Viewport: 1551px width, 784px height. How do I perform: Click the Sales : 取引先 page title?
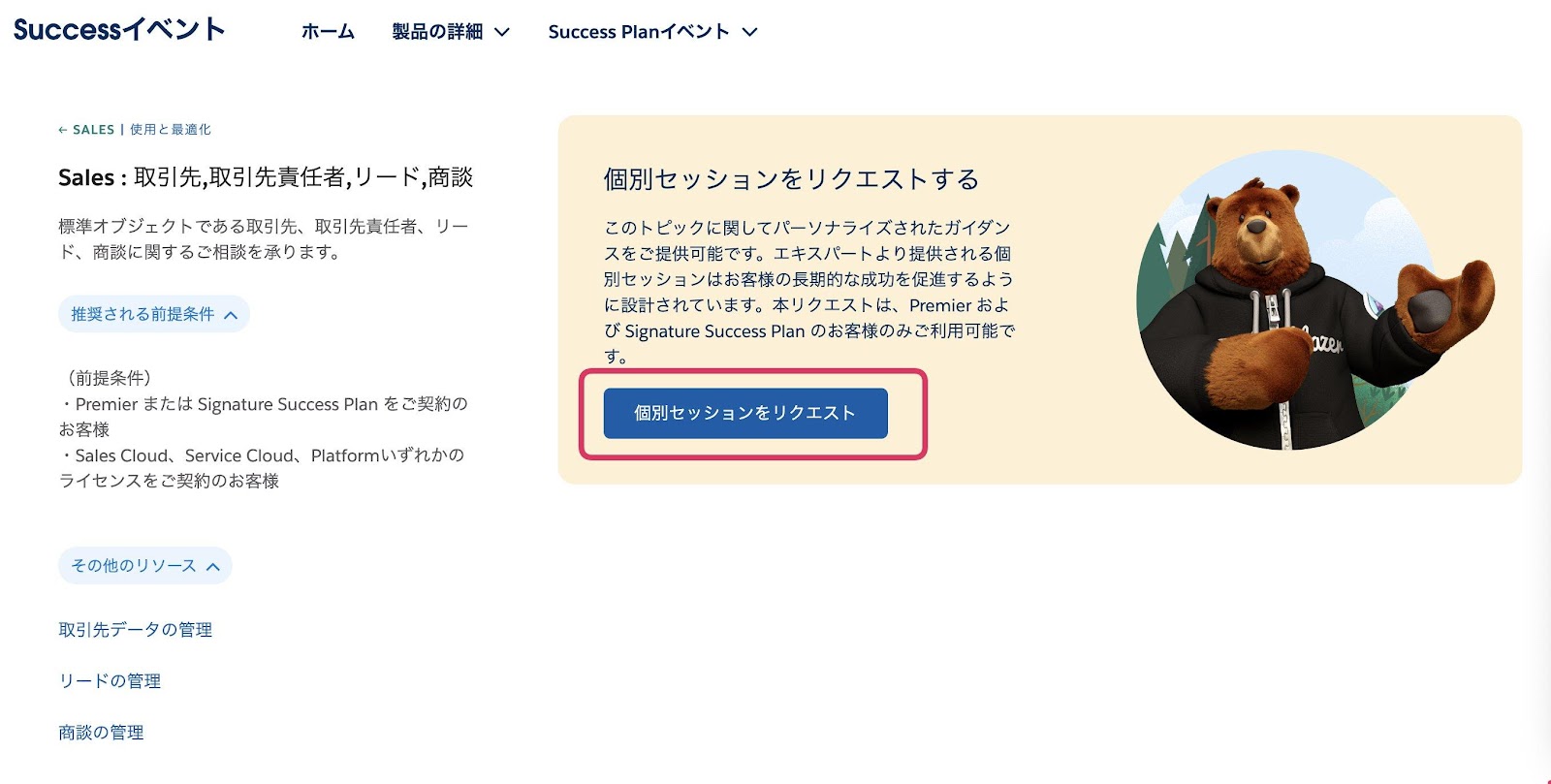point(266,177)
